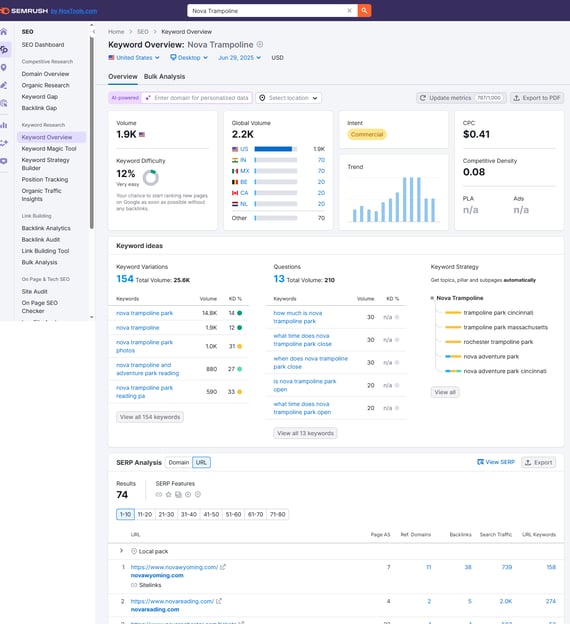Viewport: 570px width, 624px height.
Task: Open Position Tracking in sidebar
Action: 45,179
